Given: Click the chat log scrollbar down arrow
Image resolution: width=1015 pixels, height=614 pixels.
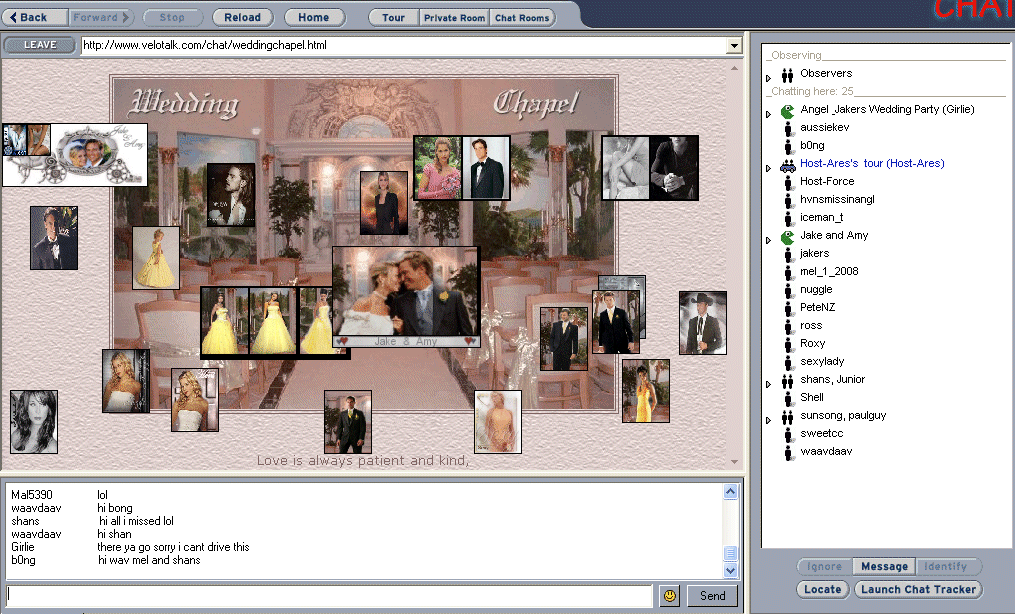Looking at the screenshot, I should [x=731, y=570].
